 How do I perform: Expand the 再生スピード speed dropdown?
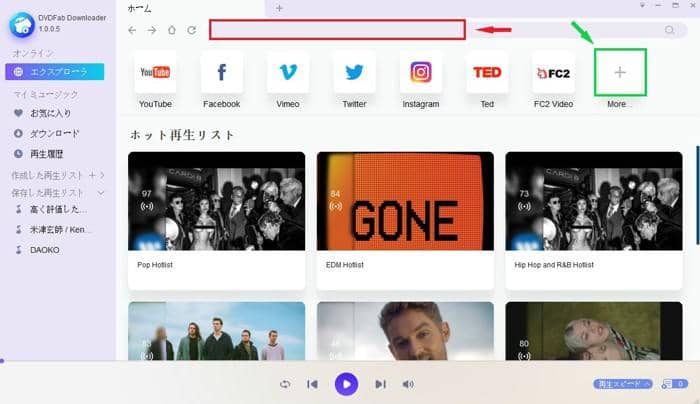623,384
